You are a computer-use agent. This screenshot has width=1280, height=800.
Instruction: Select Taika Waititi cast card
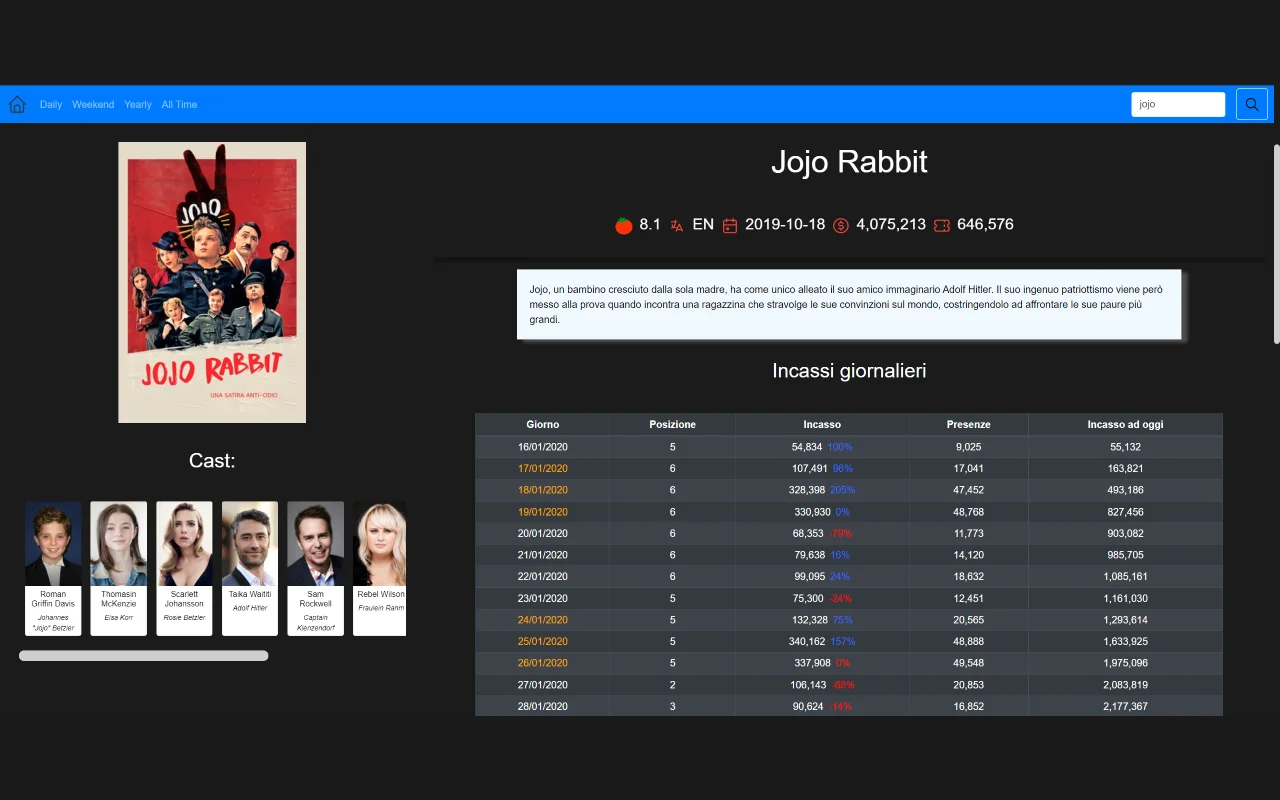250,568
